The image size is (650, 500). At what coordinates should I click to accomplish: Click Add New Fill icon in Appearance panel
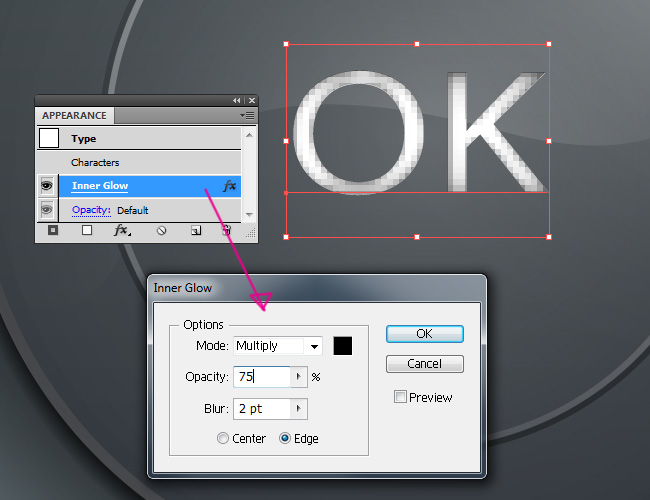[87, 230]
